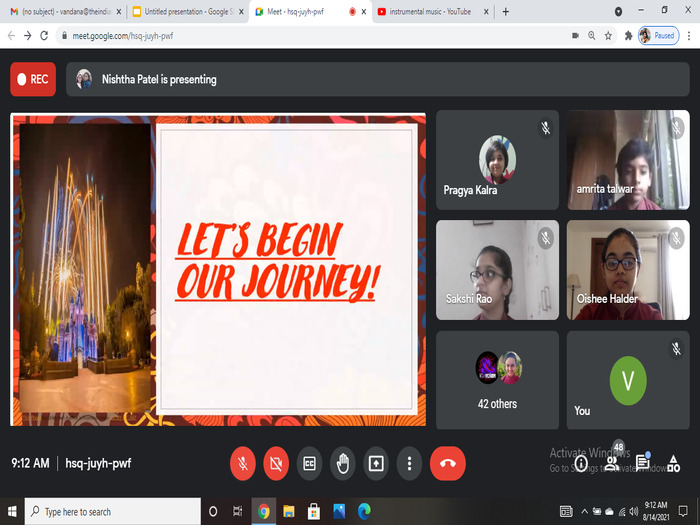
Task: Switch to Meet hsq-juyh-pwf tab
Action: [x=310, y=12]
